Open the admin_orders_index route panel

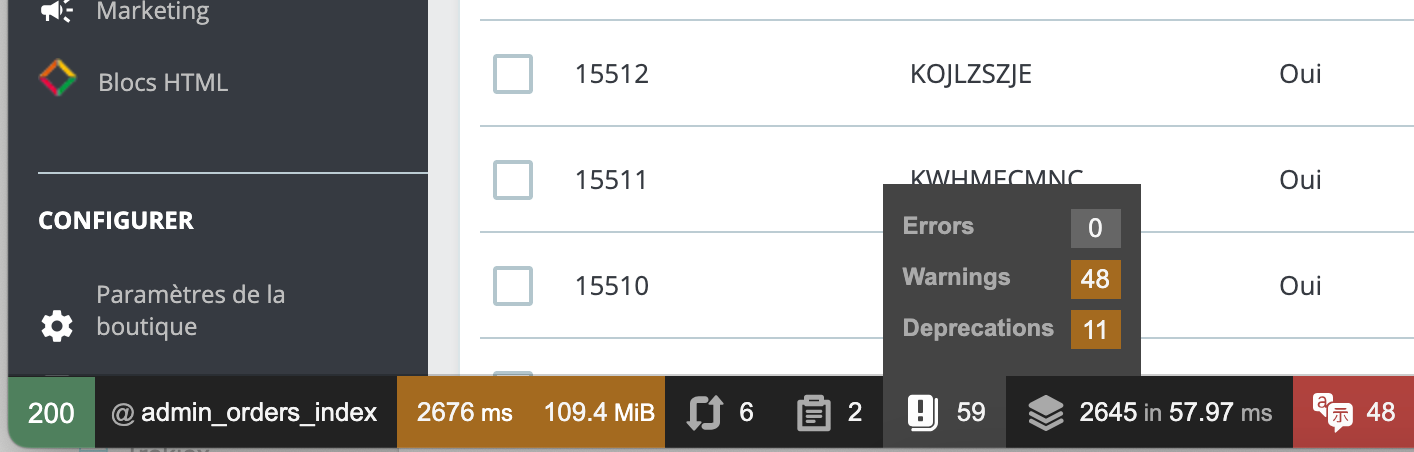tap(246, 412)
